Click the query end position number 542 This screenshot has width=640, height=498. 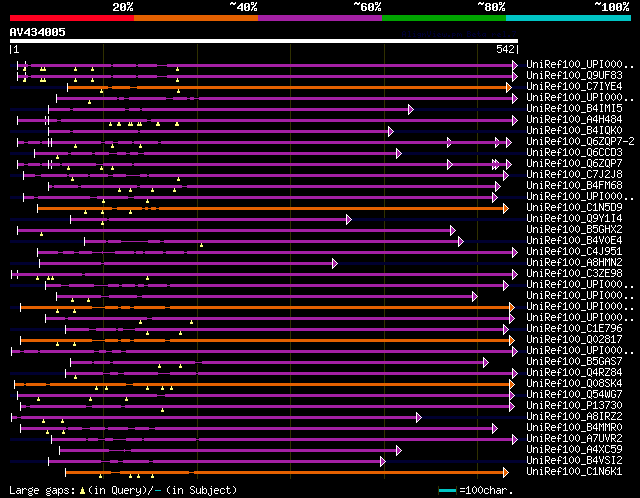tap(505, 49)
